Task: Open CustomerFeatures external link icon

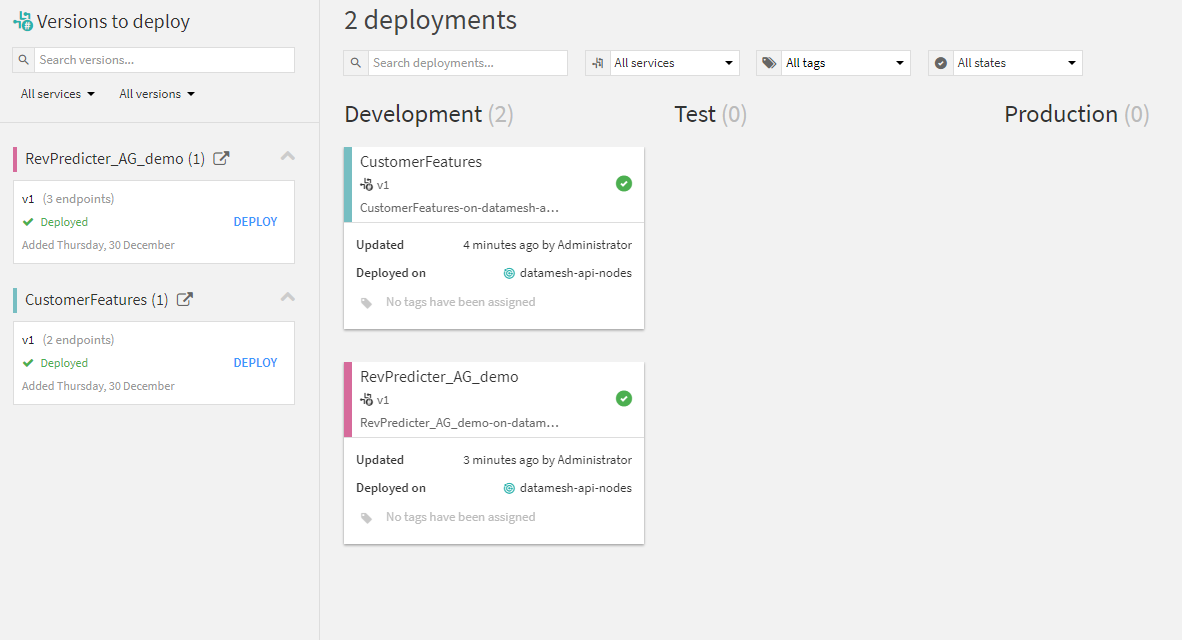Action: [185, 300]
